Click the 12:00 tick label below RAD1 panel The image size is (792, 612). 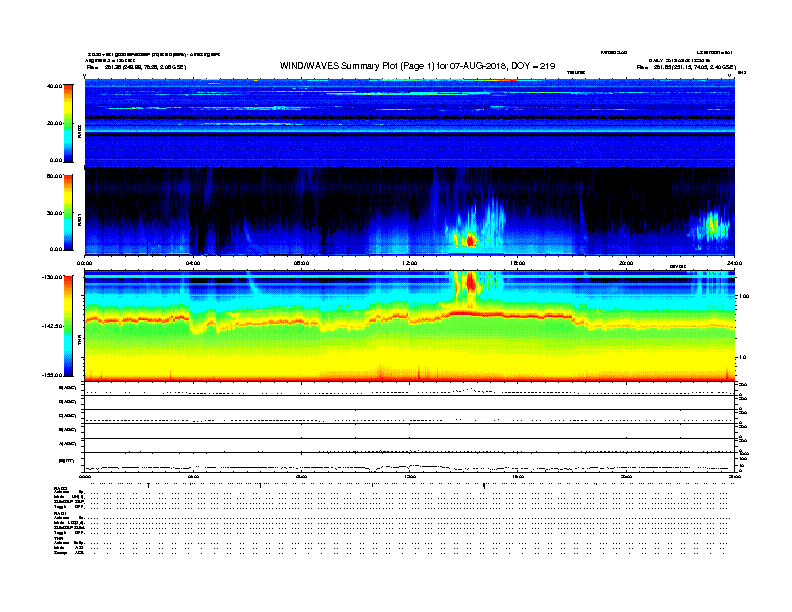pos(410,263)
